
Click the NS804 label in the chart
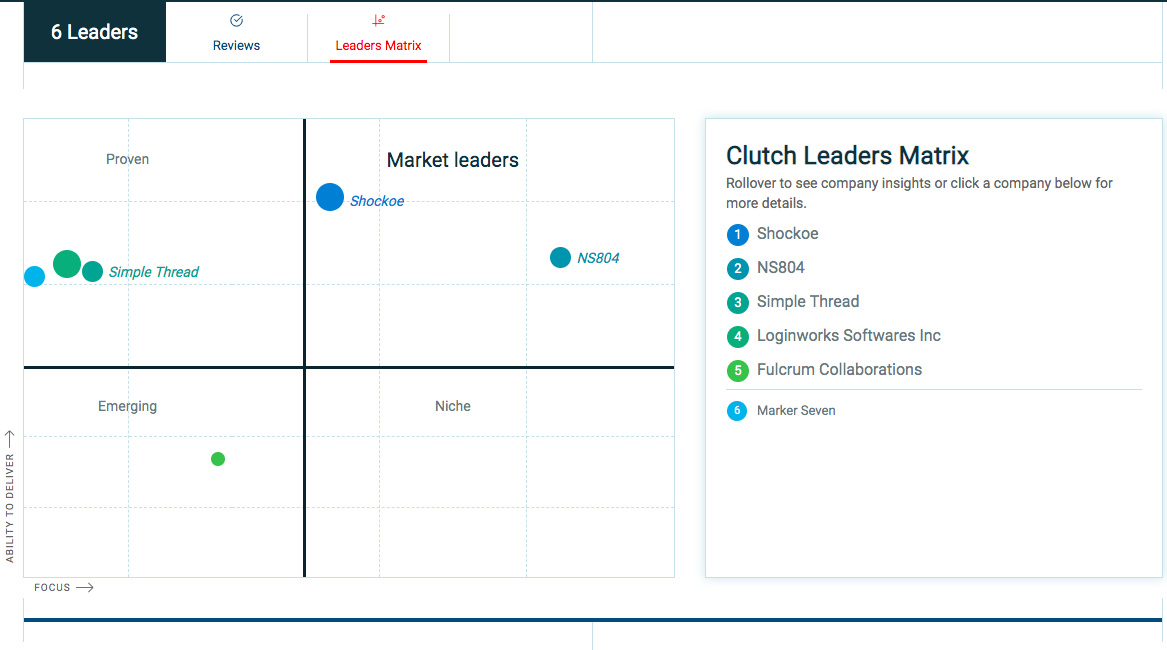click(598, 258)
